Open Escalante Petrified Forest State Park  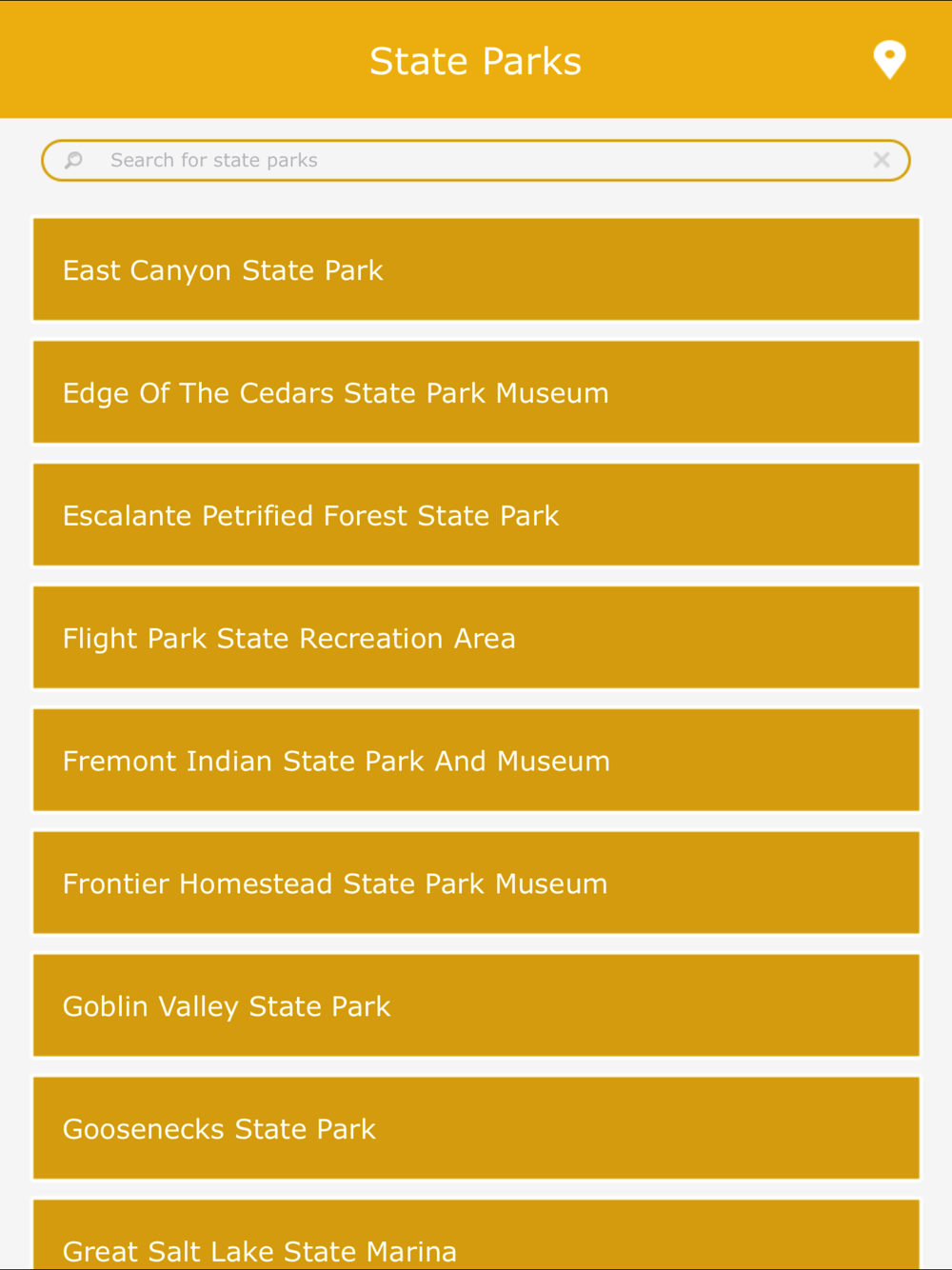[x=476, y=515]
